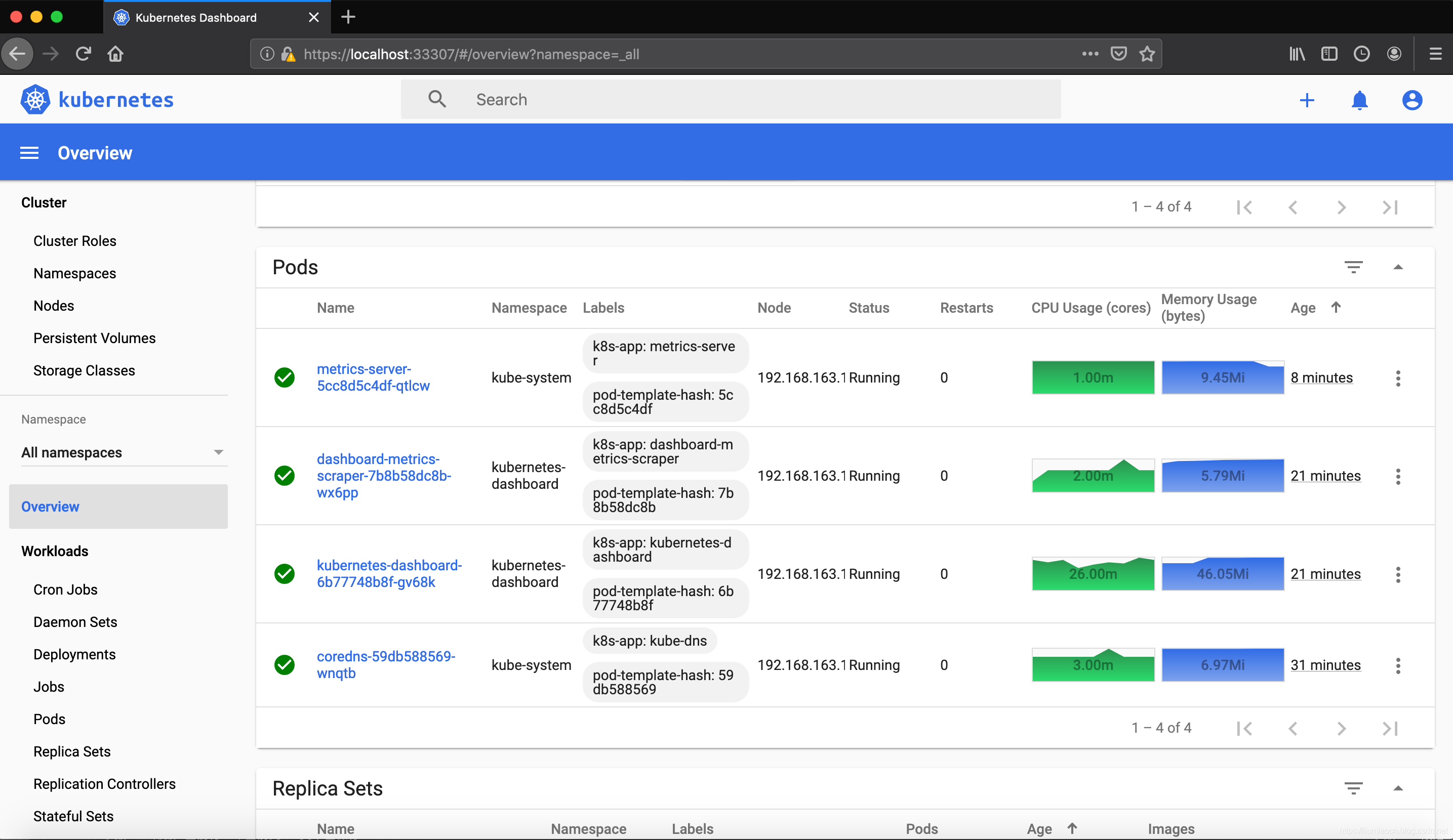Collapse the Pods section
1453x840 pixels.
coord(1398,267)
